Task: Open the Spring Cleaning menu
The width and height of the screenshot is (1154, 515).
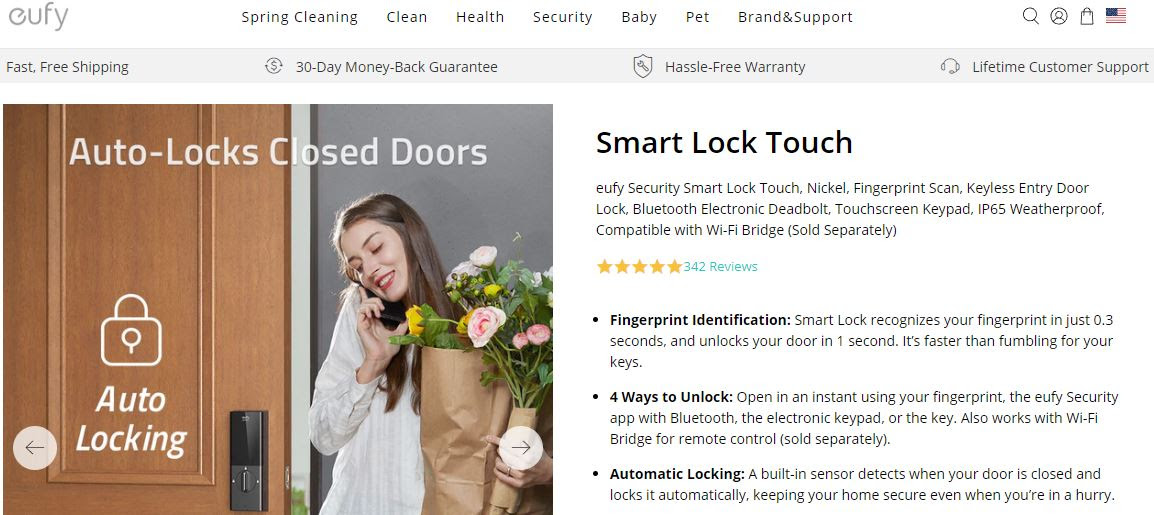Action: pos(300,17)
